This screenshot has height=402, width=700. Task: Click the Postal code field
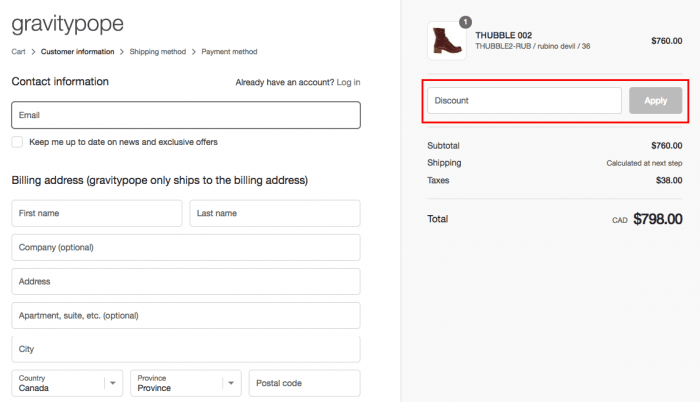tap(304, 383)
